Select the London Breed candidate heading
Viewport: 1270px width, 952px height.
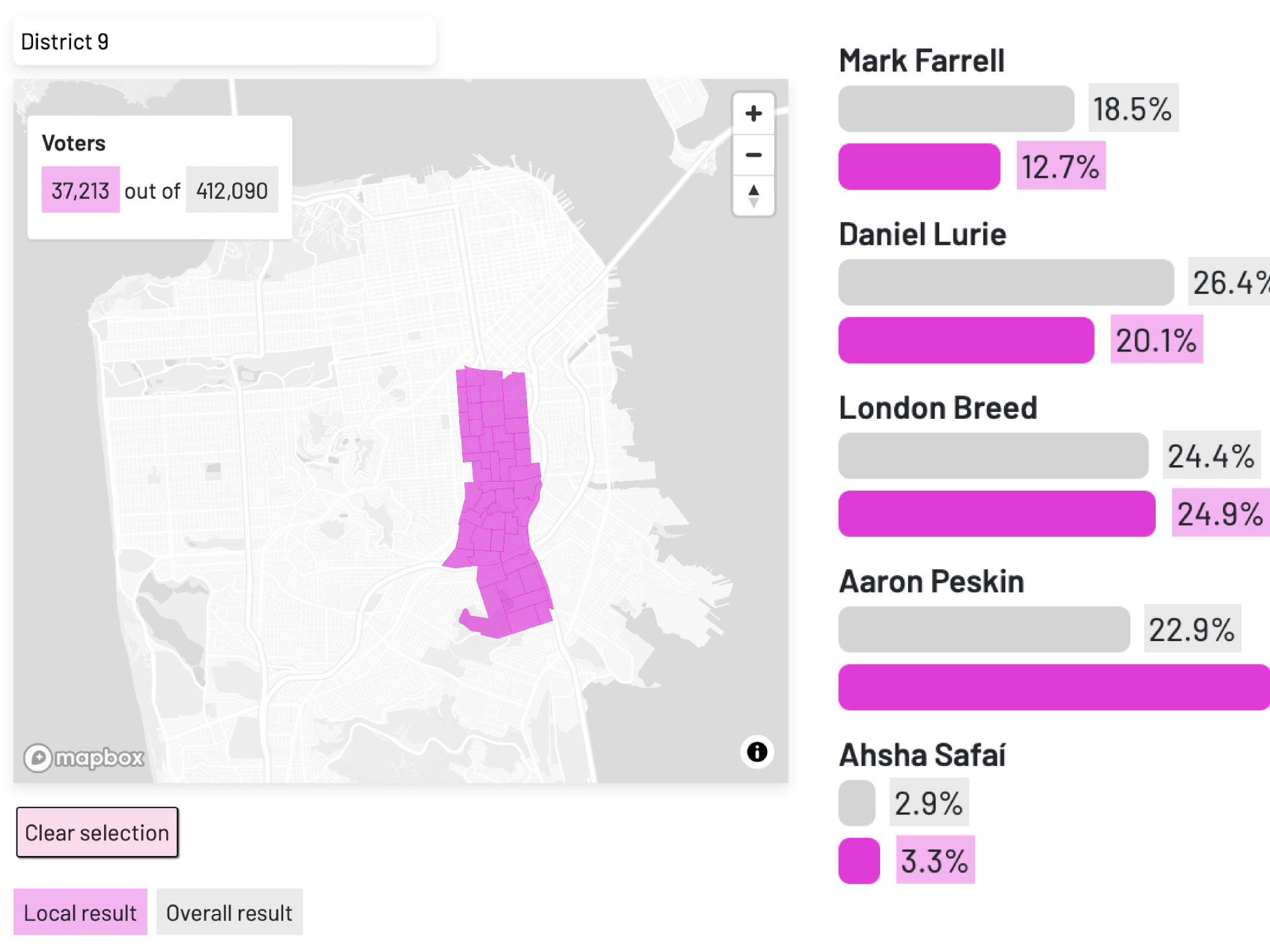click(x=938, y=407)
